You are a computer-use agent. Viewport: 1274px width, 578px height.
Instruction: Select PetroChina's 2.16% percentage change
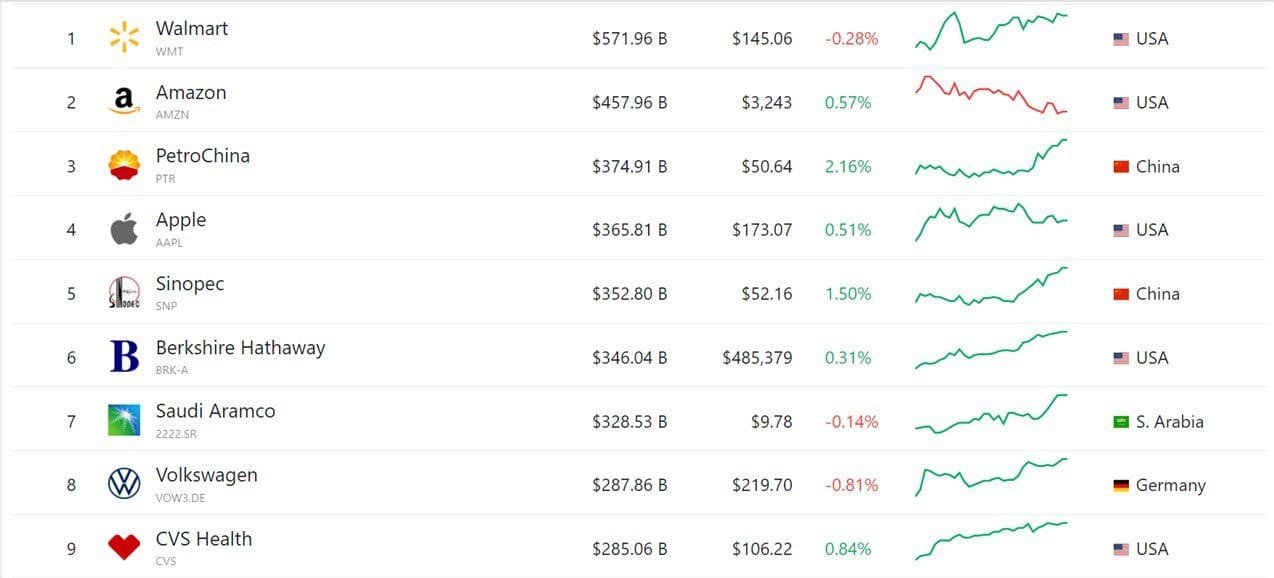click(x=847, y=166)
